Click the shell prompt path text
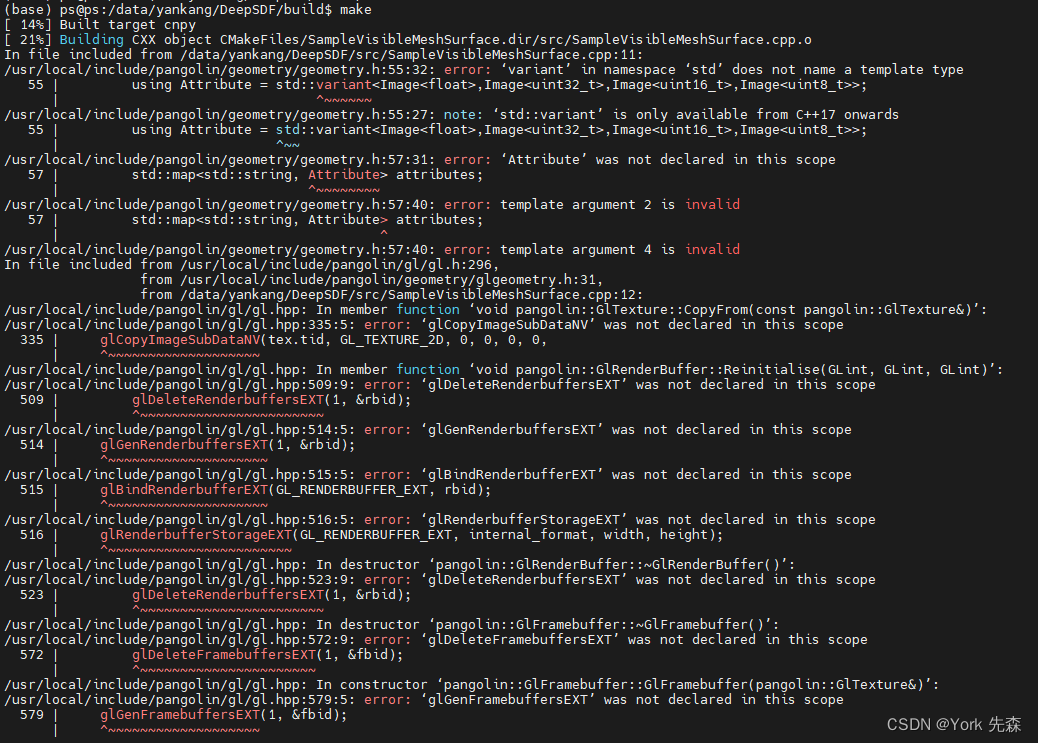Viewport: 1038px width, 743px height. [x=170, y=10]
